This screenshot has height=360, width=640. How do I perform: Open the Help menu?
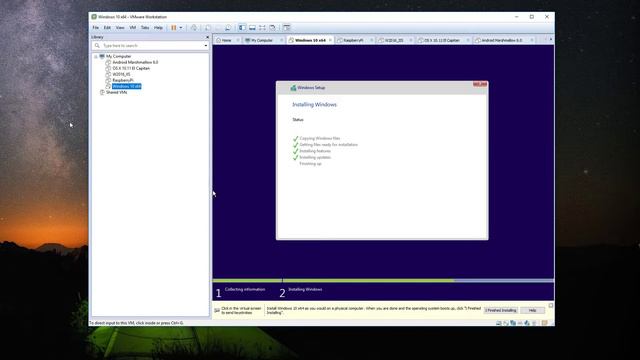click(x=158, y=28)
